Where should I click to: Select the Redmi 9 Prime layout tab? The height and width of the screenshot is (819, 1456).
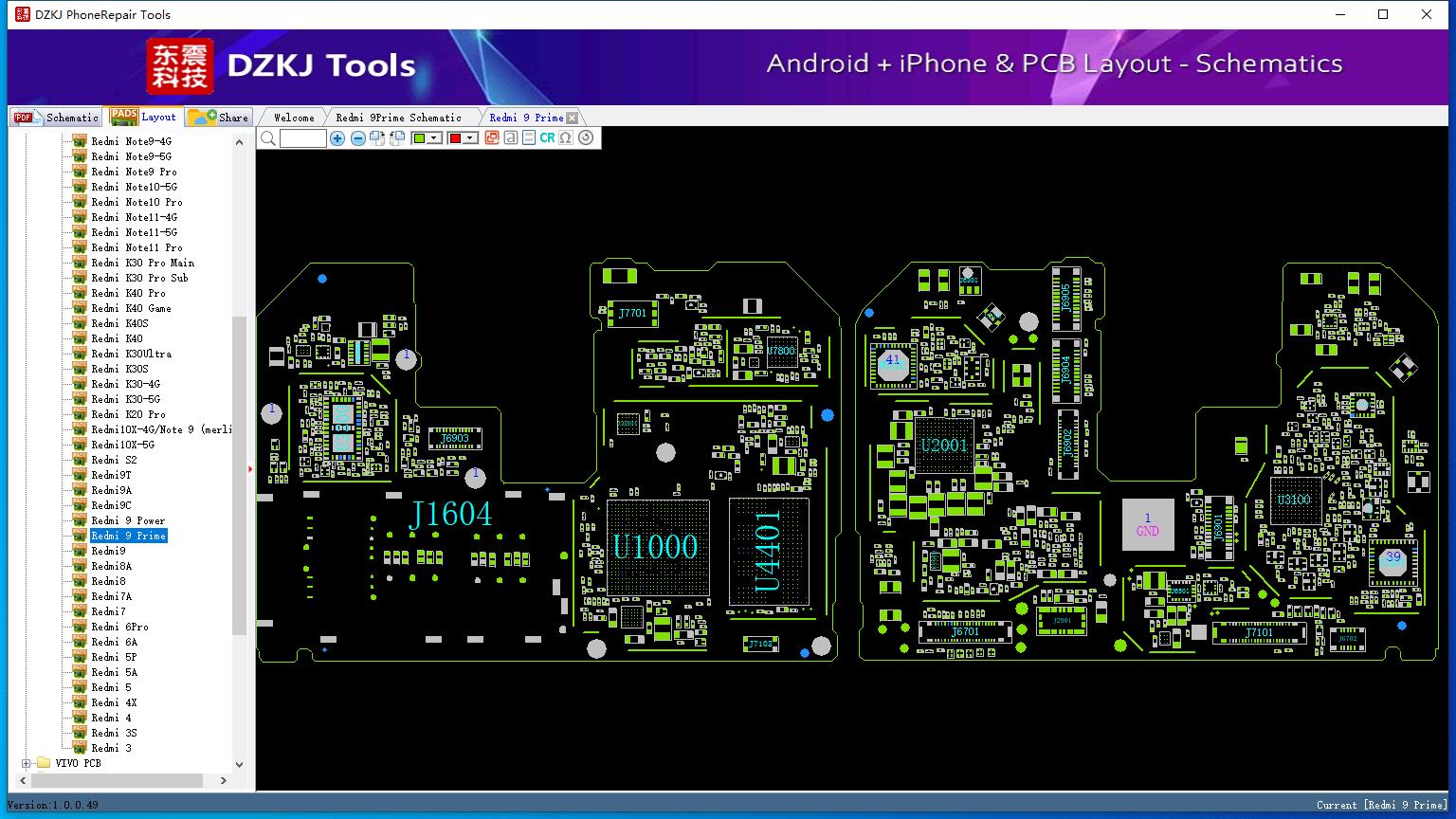click(526, 118)
